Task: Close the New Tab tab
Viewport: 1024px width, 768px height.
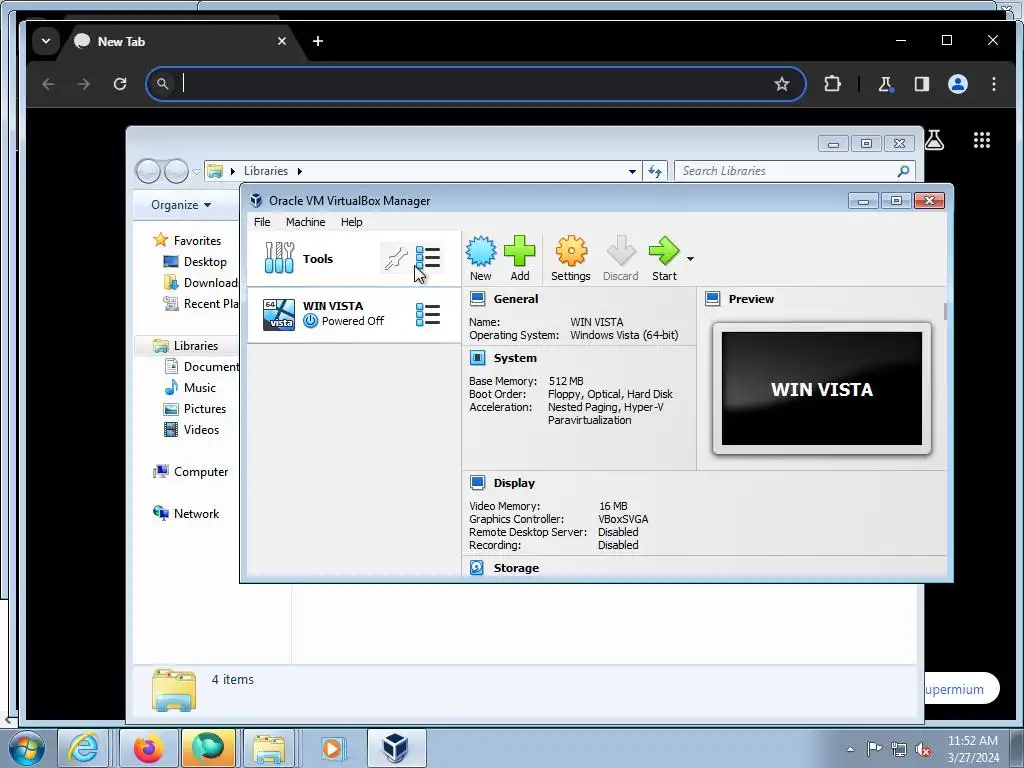Action: click(x=282, y=41)
